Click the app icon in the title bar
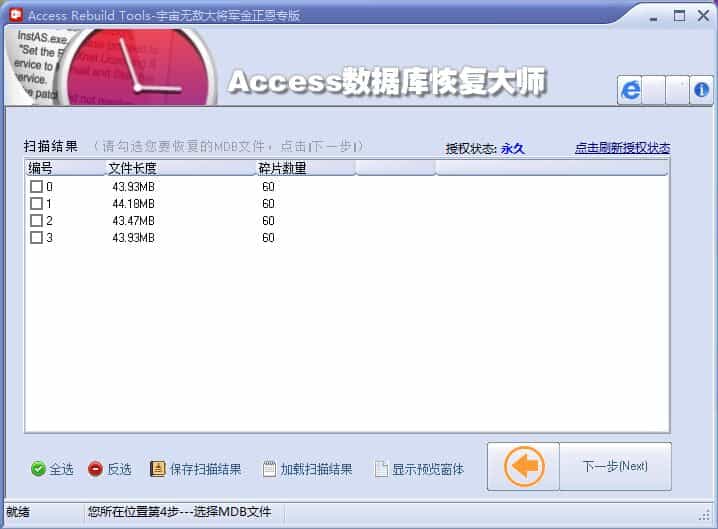Viewport: 718px width, 529px height. [16, 15]
